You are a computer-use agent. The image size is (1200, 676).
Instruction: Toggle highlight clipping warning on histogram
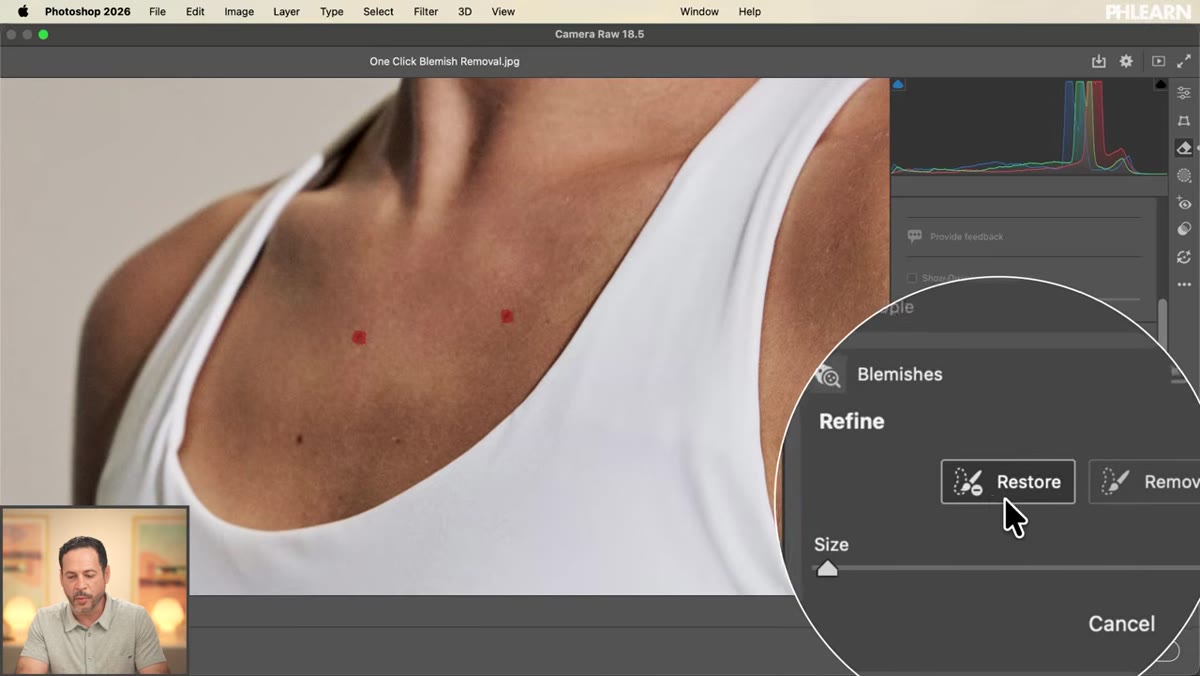click(1161, 85)
